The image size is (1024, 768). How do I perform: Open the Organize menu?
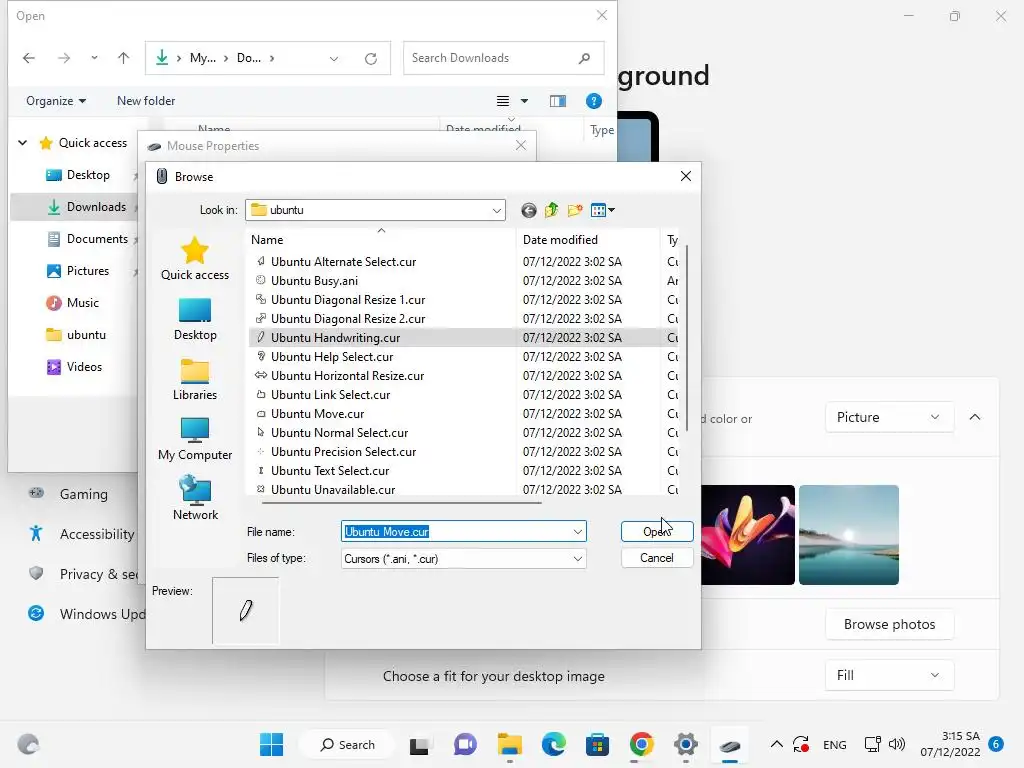56,101
